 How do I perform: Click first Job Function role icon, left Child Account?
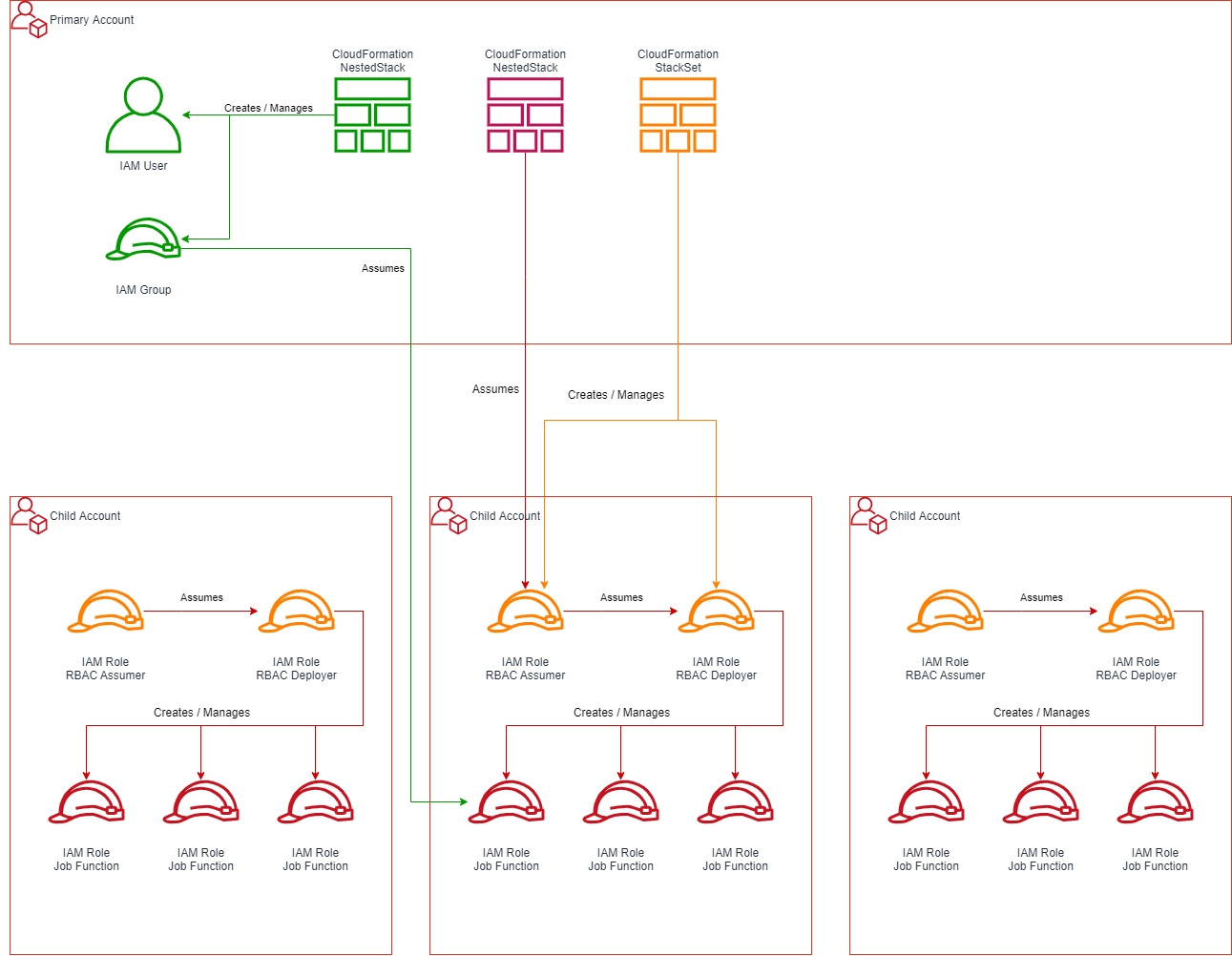point(86,801)
